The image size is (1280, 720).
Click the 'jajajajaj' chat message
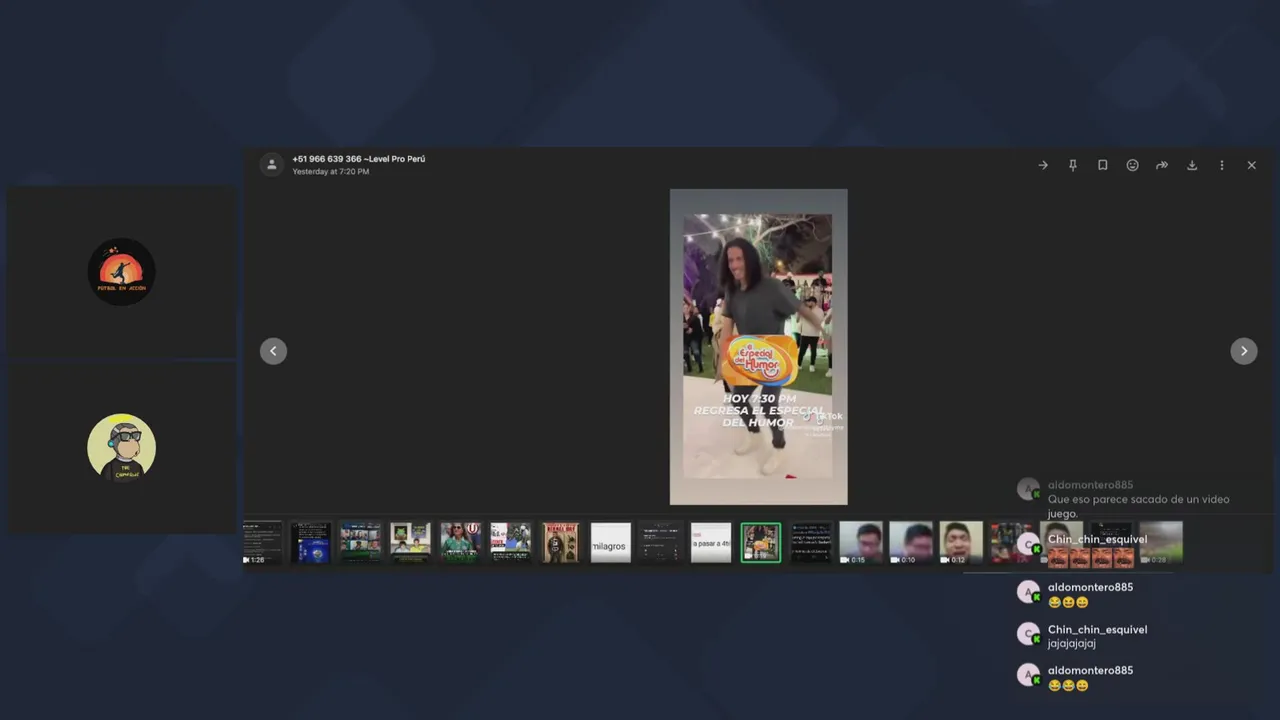tap(1072, 644)
